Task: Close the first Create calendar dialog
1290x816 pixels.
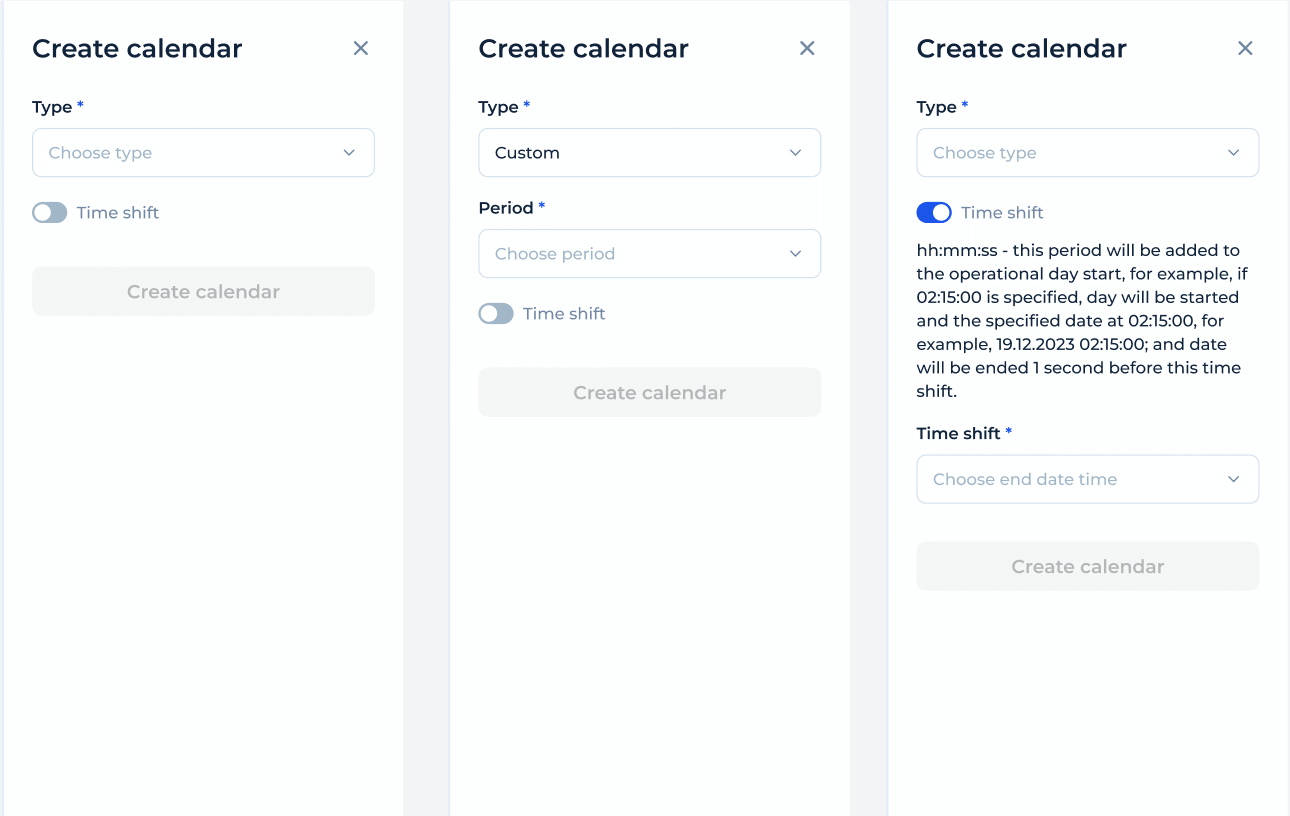Action: point(360,48)
